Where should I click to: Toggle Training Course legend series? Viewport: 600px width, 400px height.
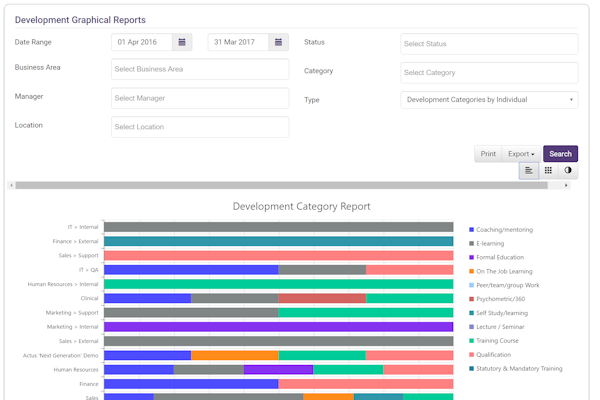click(497, 340)
